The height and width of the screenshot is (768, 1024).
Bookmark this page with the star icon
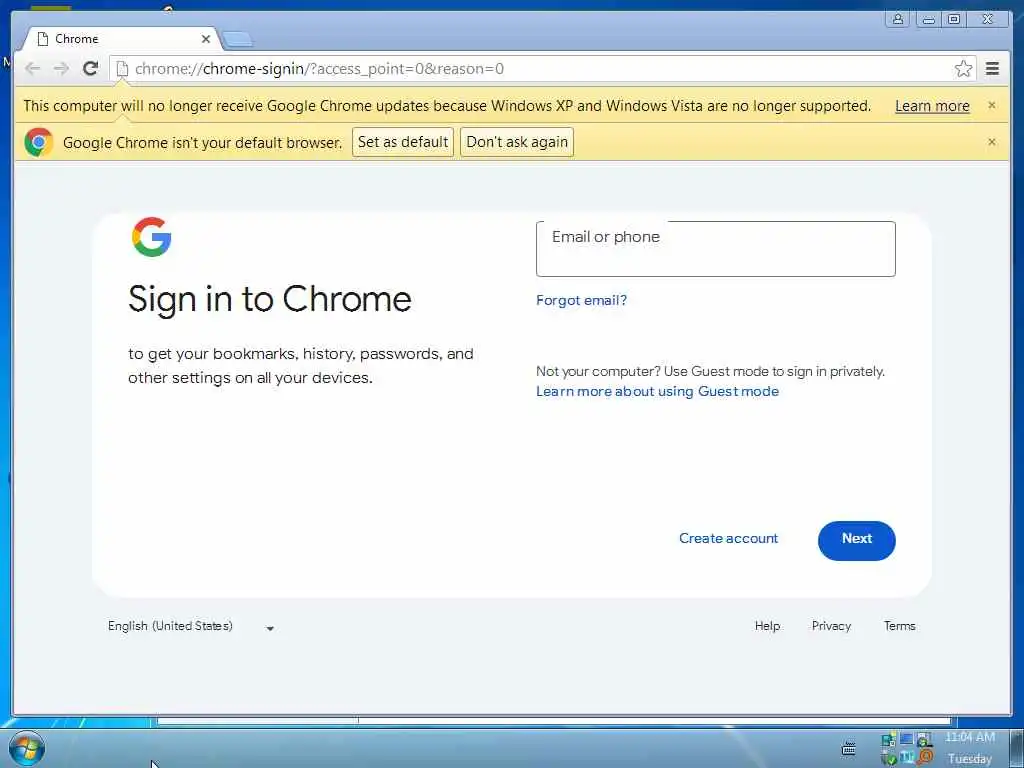click(963, 69)
